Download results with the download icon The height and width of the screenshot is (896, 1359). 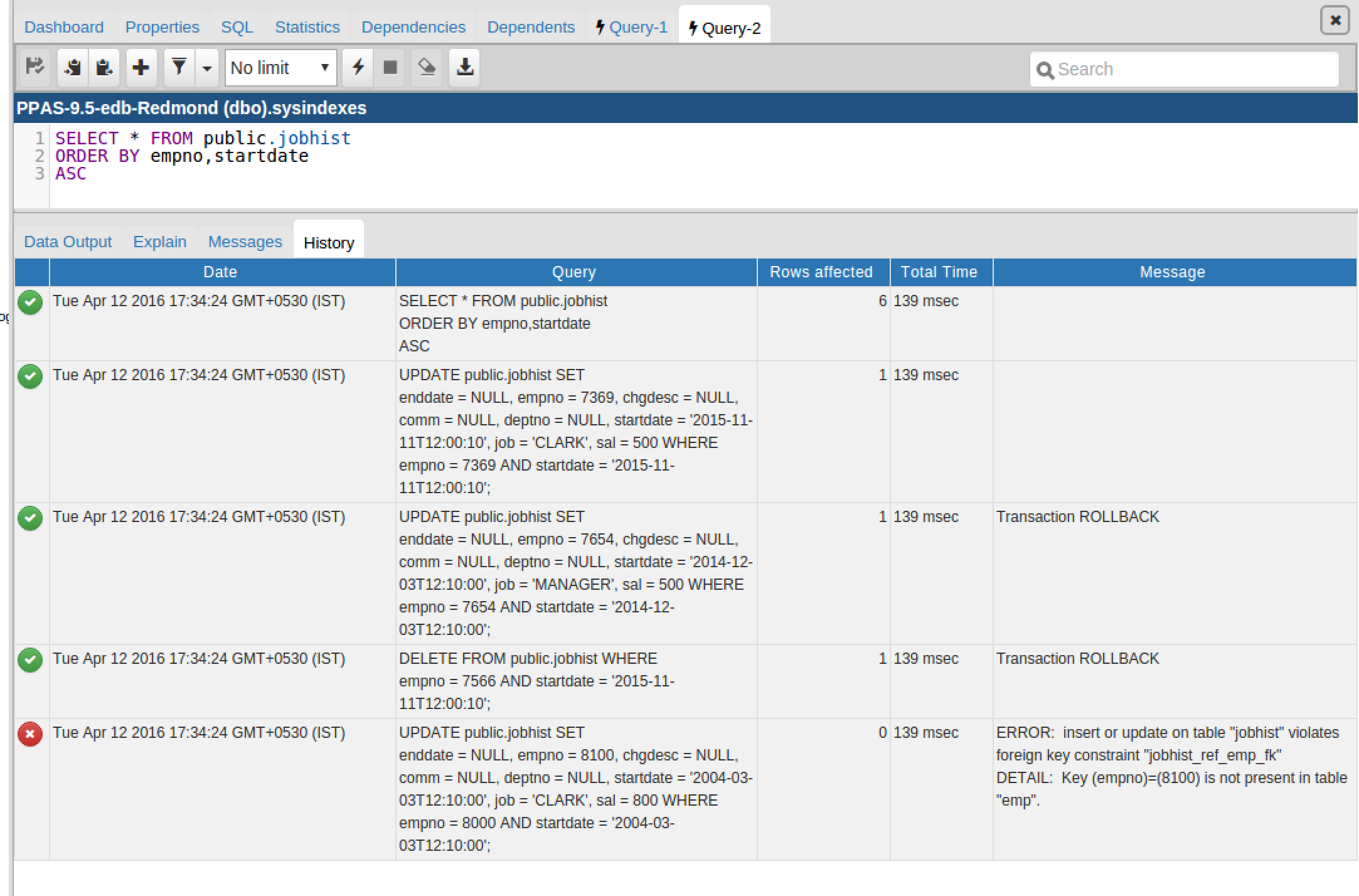[x=464, y=67]
